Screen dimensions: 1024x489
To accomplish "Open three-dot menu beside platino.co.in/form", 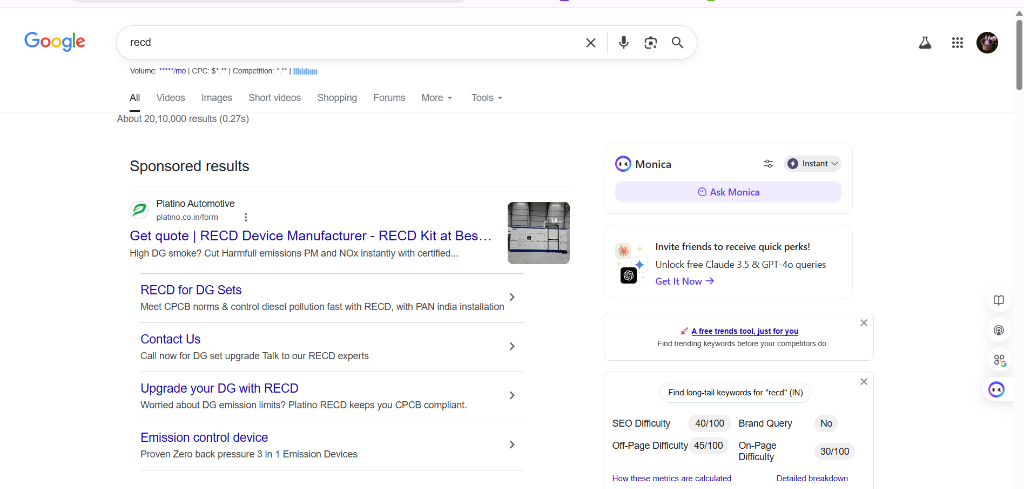I will click(246, 217).
